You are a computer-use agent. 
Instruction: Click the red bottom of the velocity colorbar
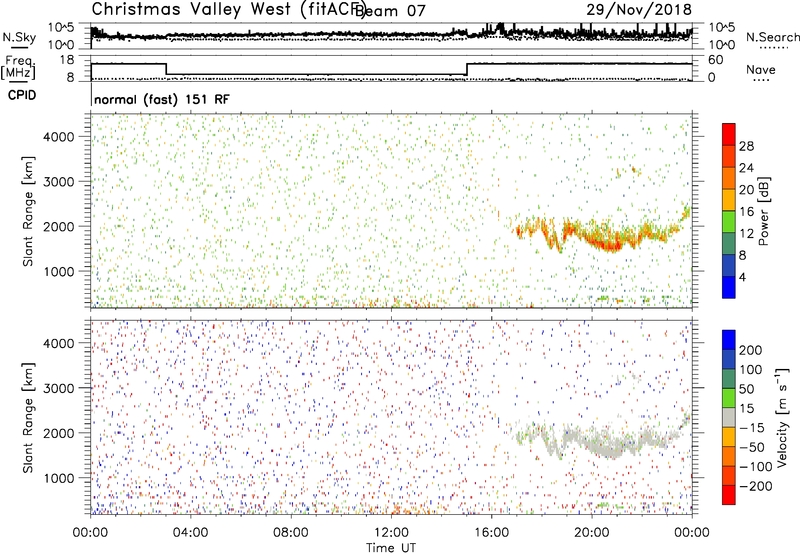click(729, 495)
